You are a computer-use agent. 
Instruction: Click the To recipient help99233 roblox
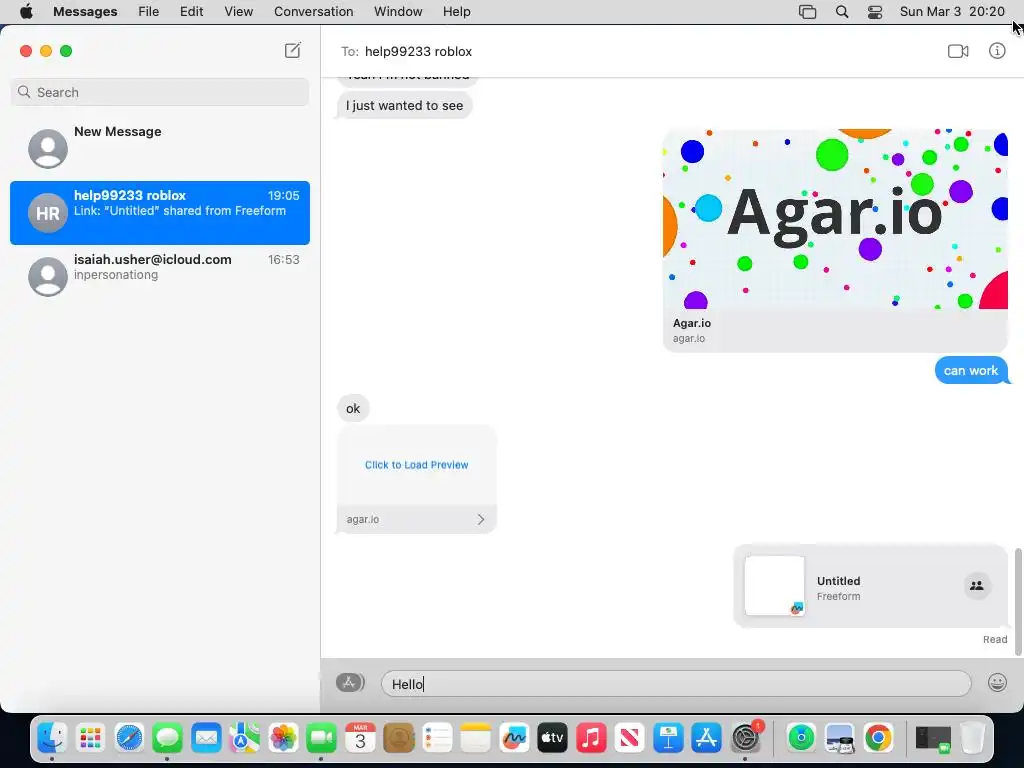tap(418, 51)
